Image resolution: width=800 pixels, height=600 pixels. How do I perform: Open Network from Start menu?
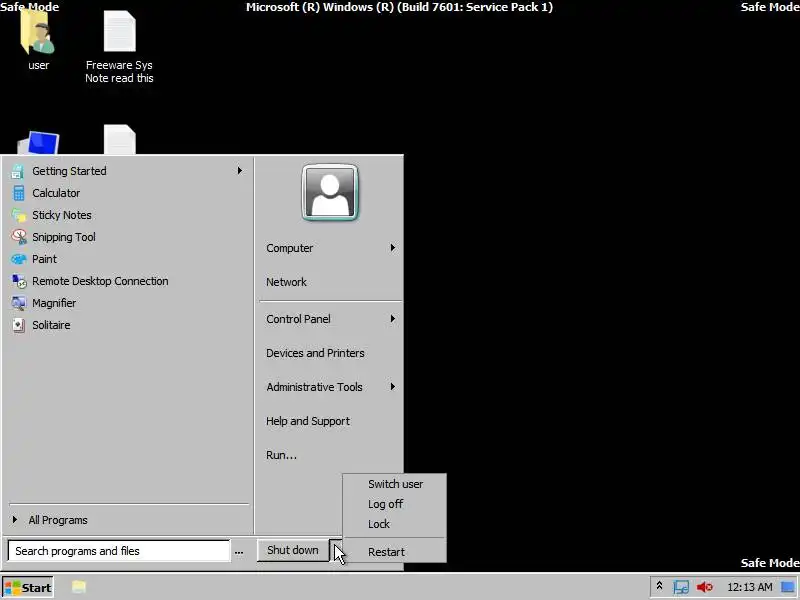(286, 282)
